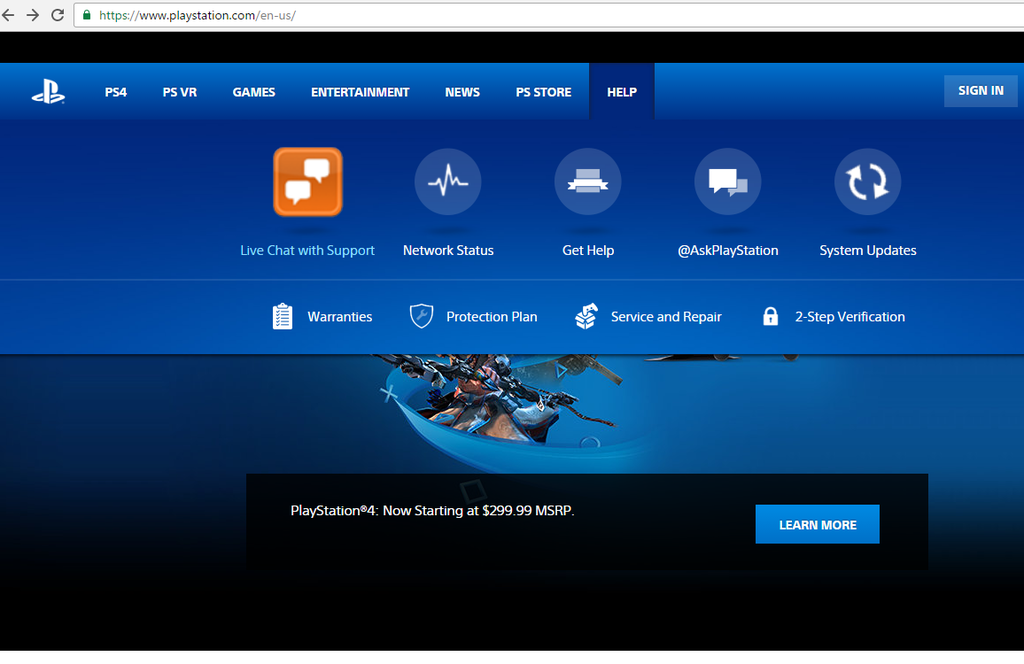Open the PS4 menu
Image resolution: width=1024 pixels, height=664 pixels.
pyautogui.click(x=116, y=92)
